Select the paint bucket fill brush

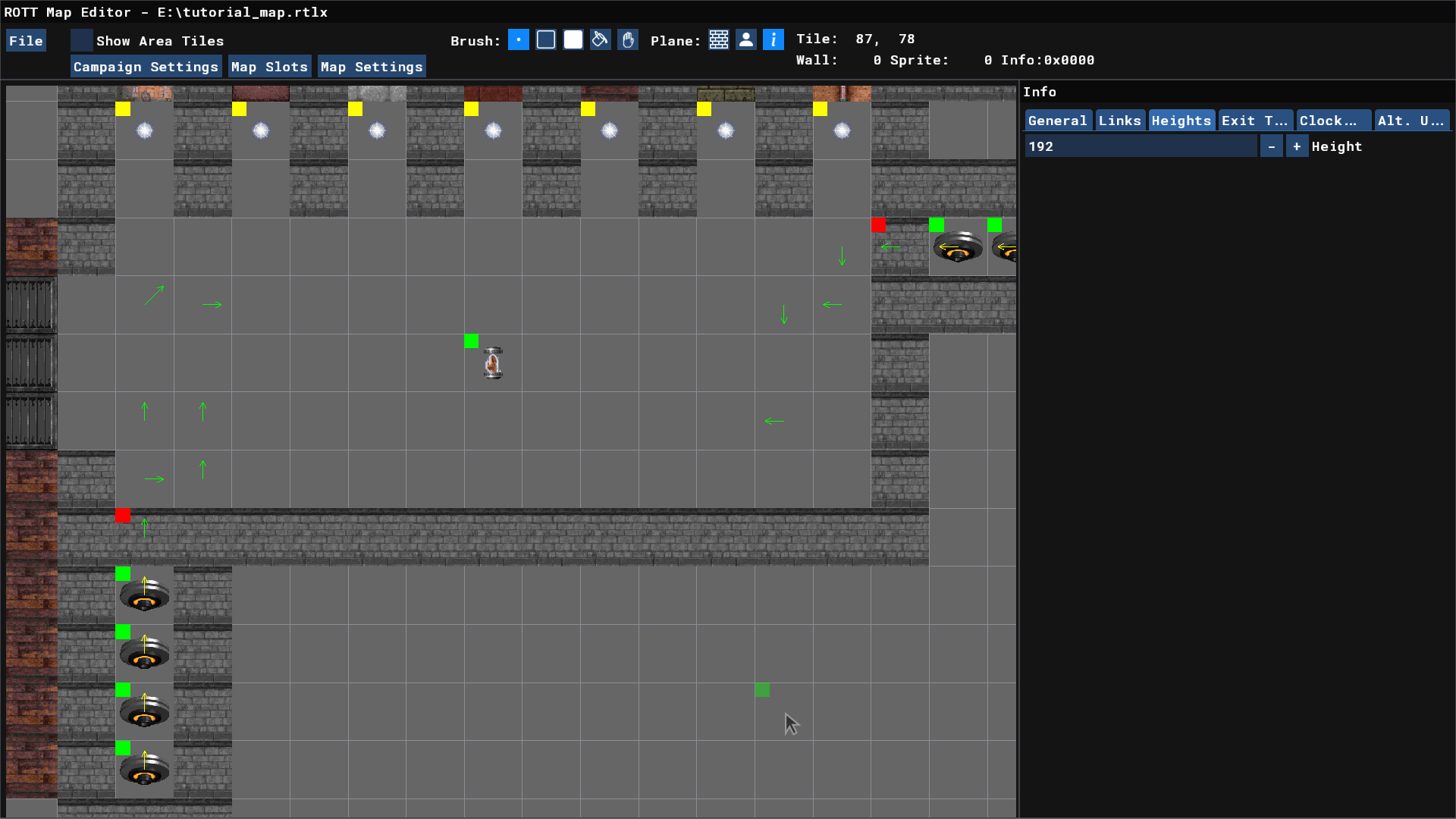(x=600, y=40)
